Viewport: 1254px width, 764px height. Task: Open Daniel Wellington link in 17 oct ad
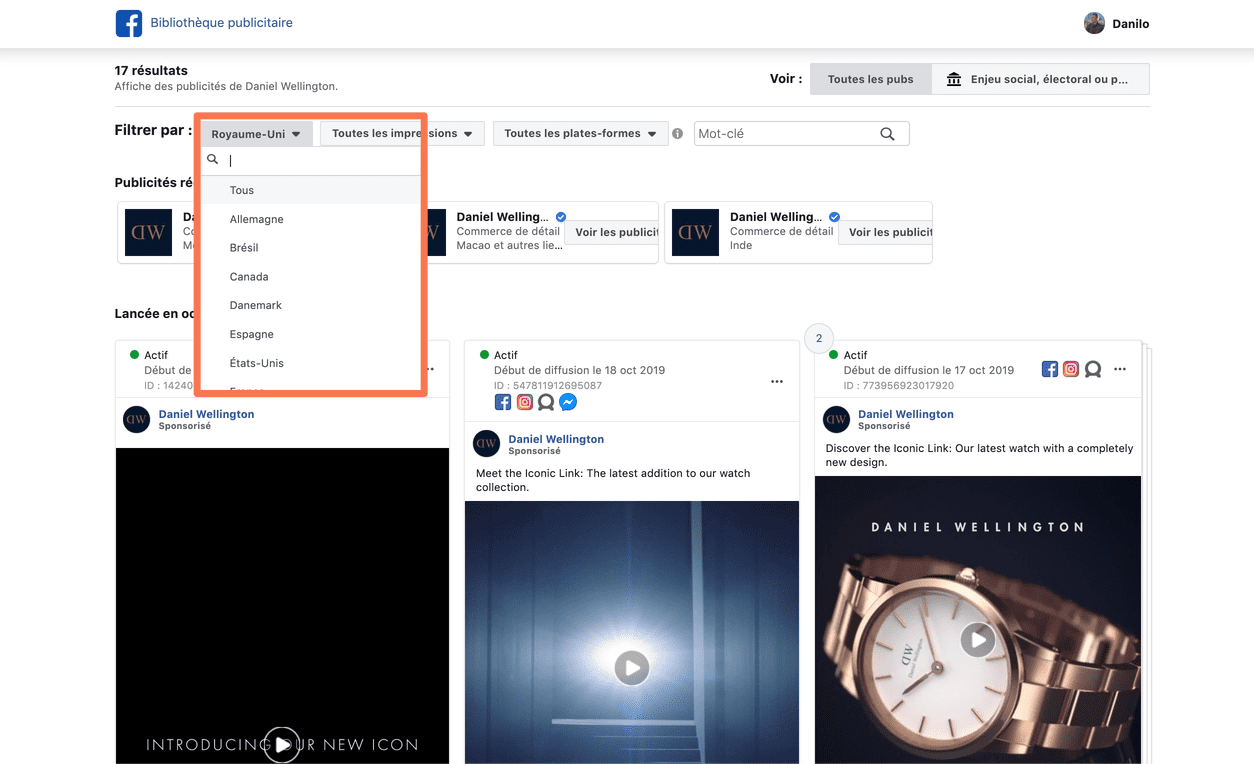coord(906,414)
